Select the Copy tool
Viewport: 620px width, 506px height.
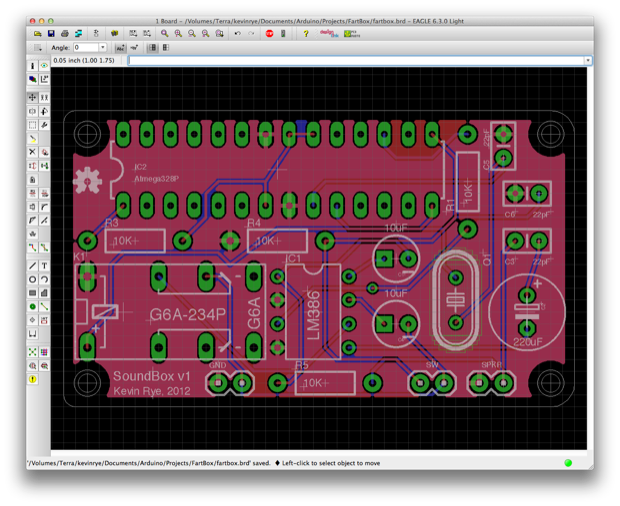click(44, 97)
